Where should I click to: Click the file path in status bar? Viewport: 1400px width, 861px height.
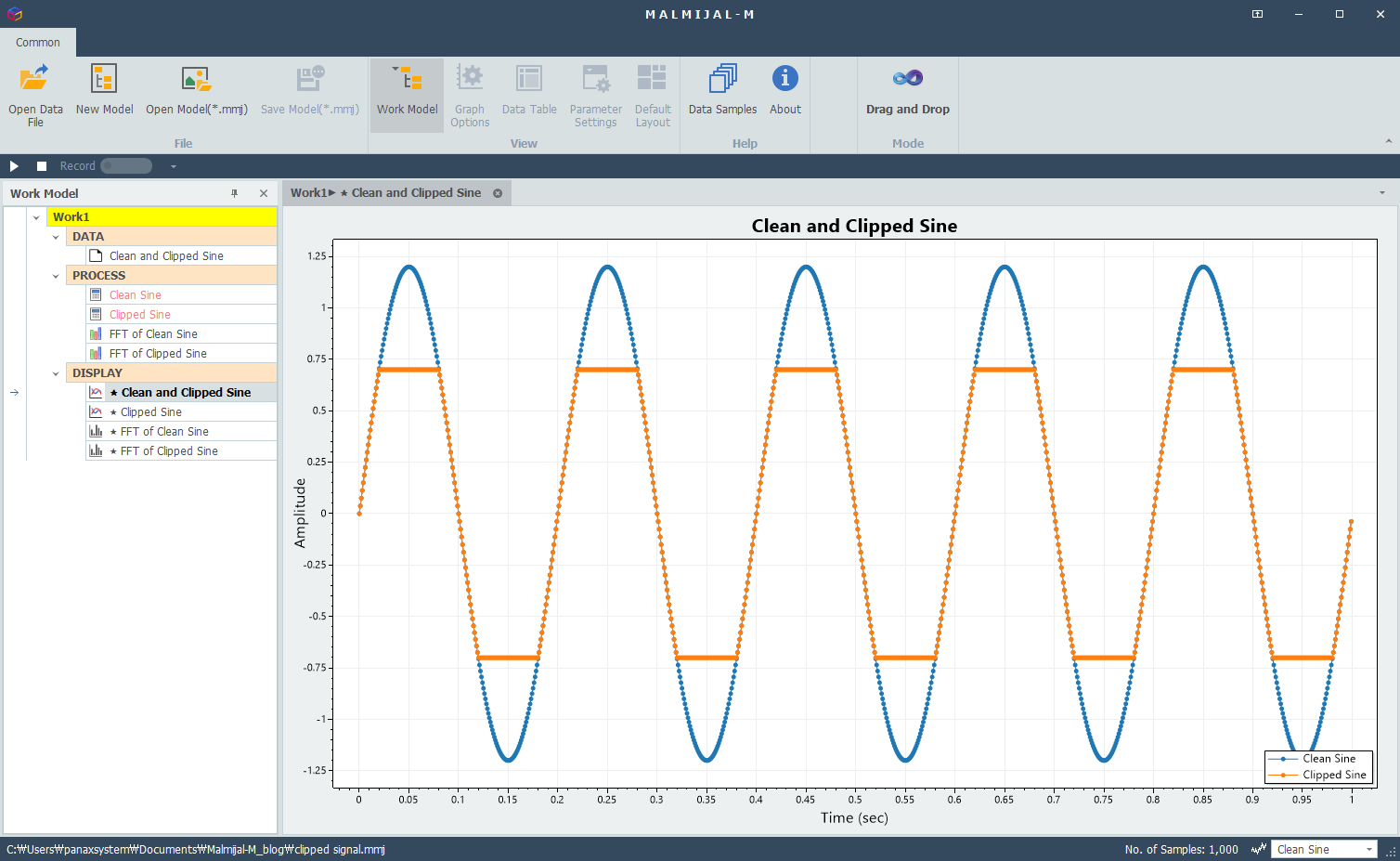196,849
